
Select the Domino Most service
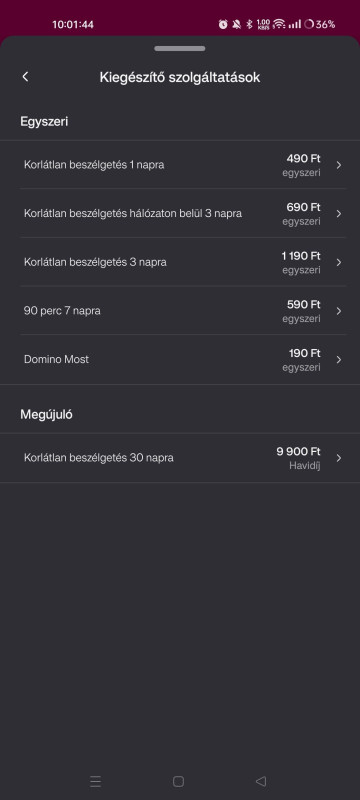point(180,359)
